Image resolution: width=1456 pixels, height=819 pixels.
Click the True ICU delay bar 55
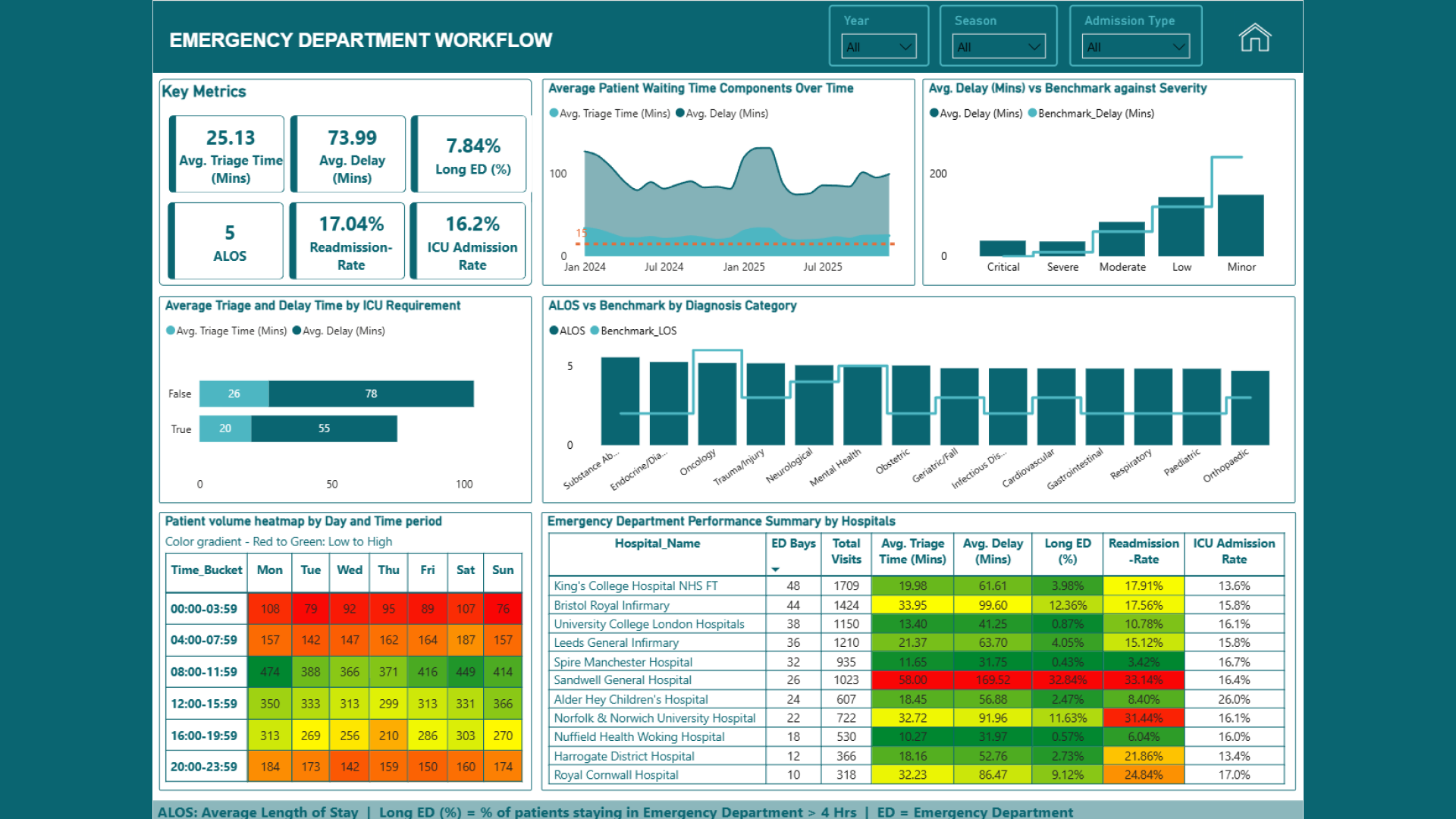[x=324, y=428]
